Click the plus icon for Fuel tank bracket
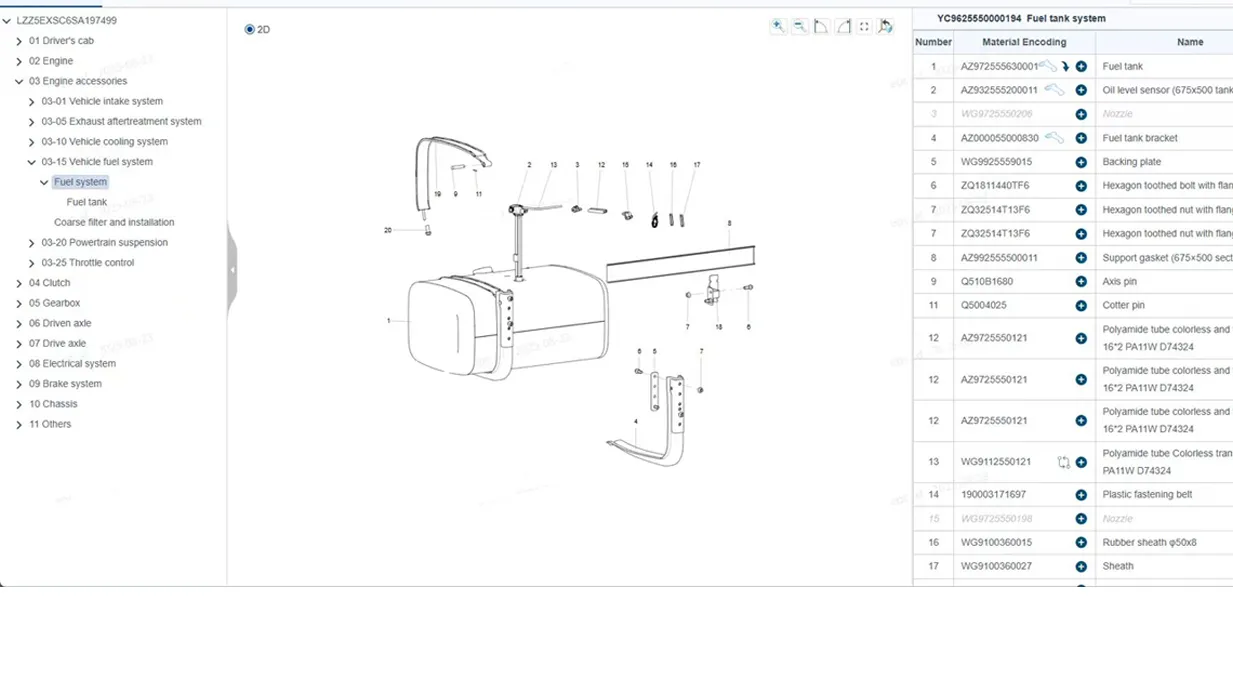This screenshot has width=1233, height=700. click(x=1081, y=138)
